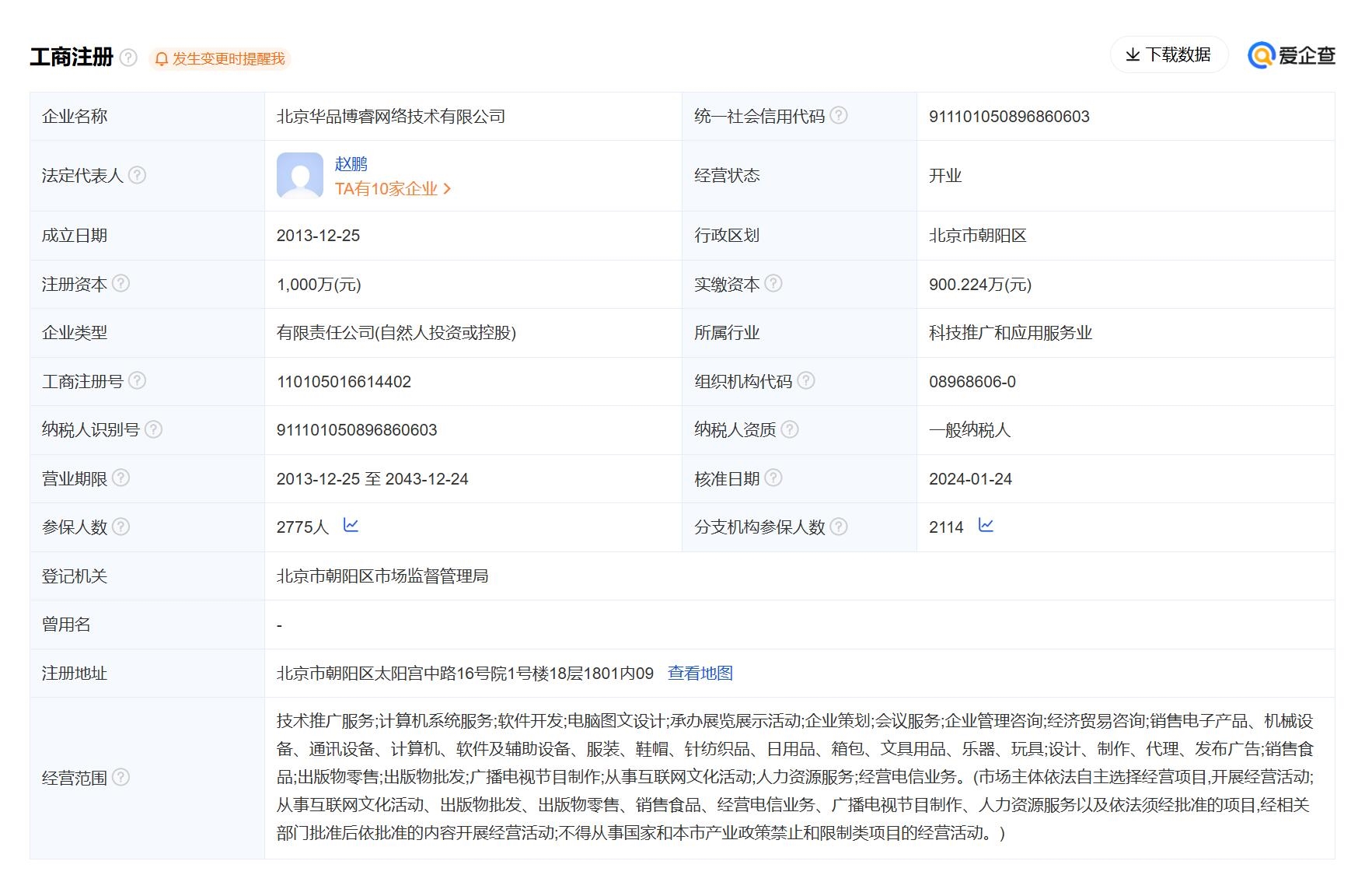The image size is (1372, 875).
Task: Open legal representative 赵鹏 profile link
Action: pos(351,164)
